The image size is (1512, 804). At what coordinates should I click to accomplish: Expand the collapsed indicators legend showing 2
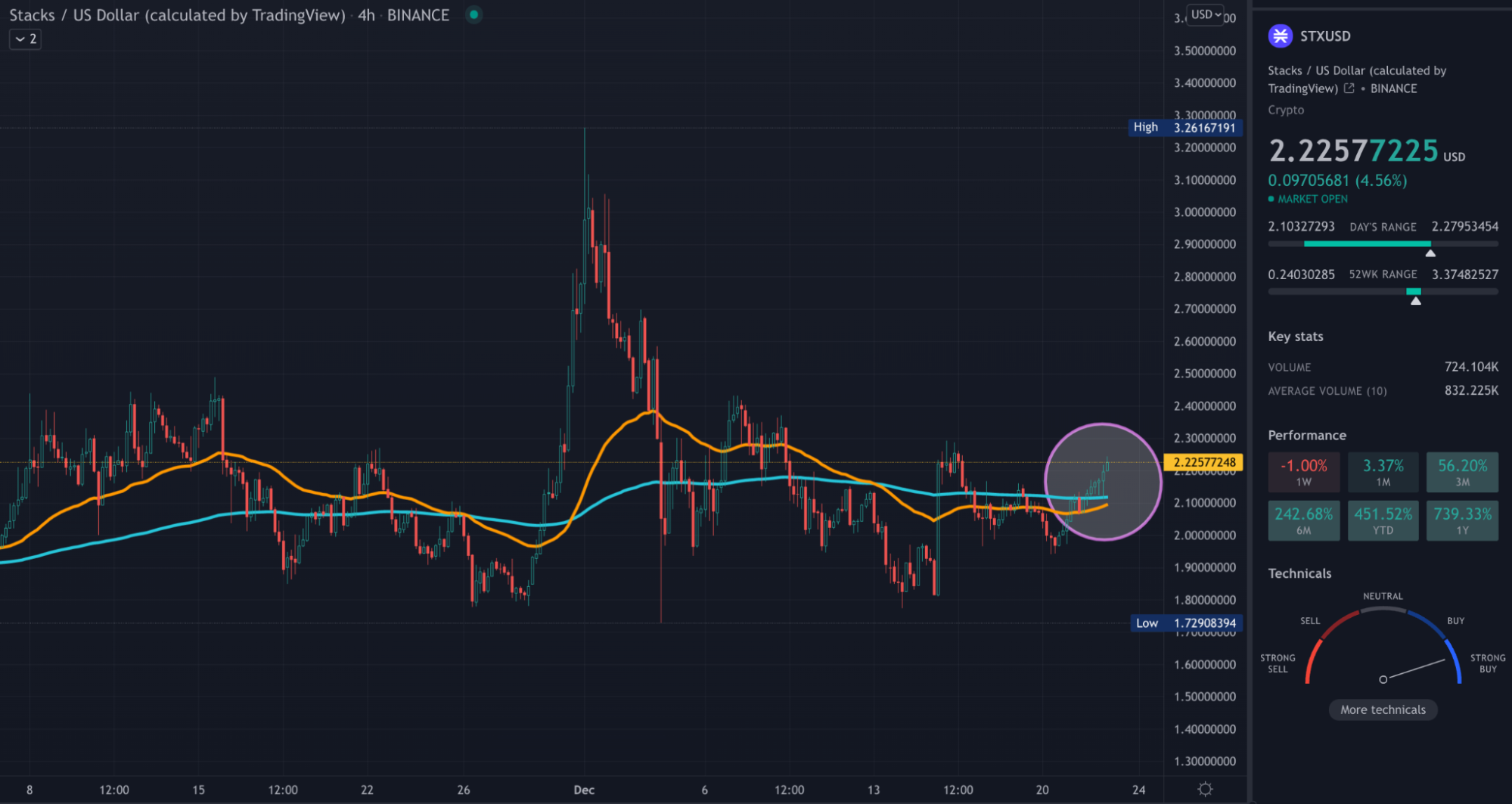(x=25, y=39)
